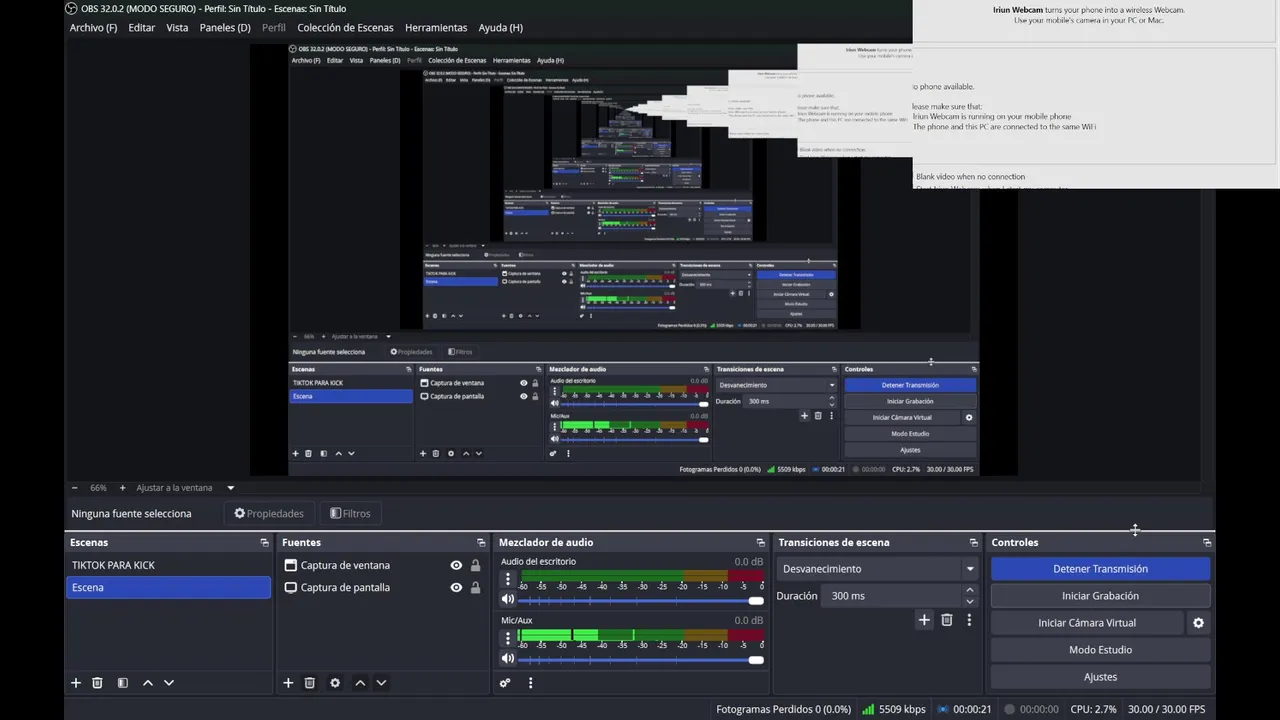Click the Duración 300 ms field

(x=892, y=596)
